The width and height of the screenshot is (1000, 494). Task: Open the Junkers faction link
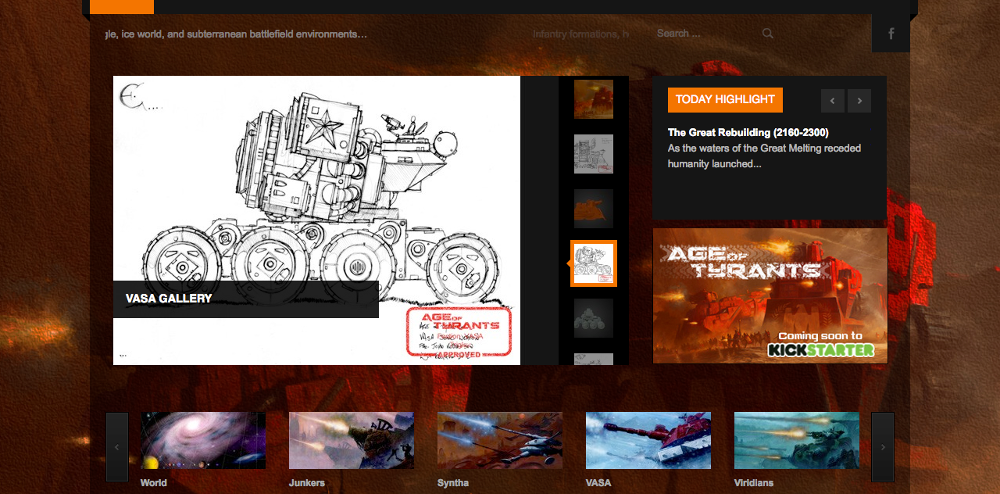[307, 483]
